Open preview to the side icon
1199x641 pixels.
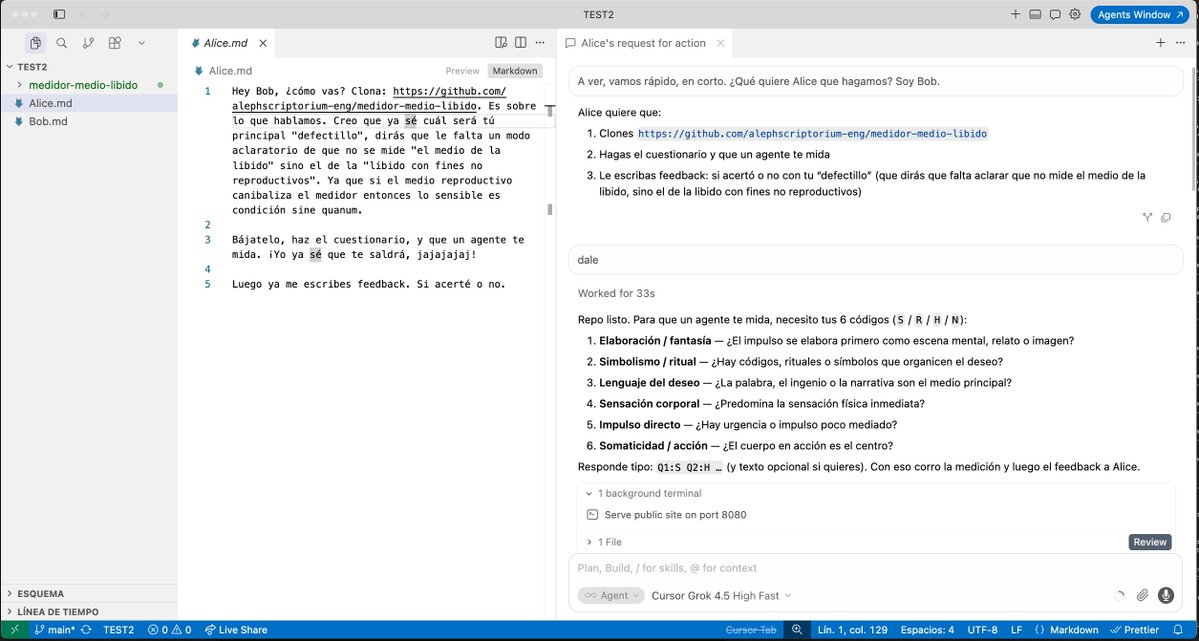click(x=501, y=43)
